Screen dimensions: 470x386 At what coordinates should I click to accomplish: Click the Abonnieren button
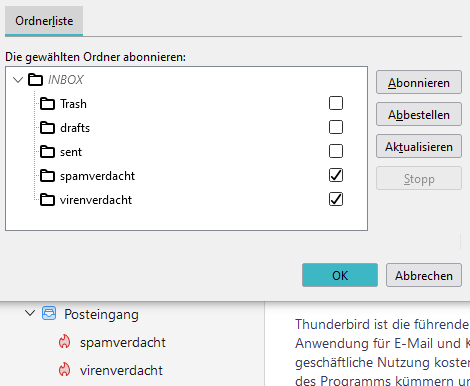pos(419,82)
